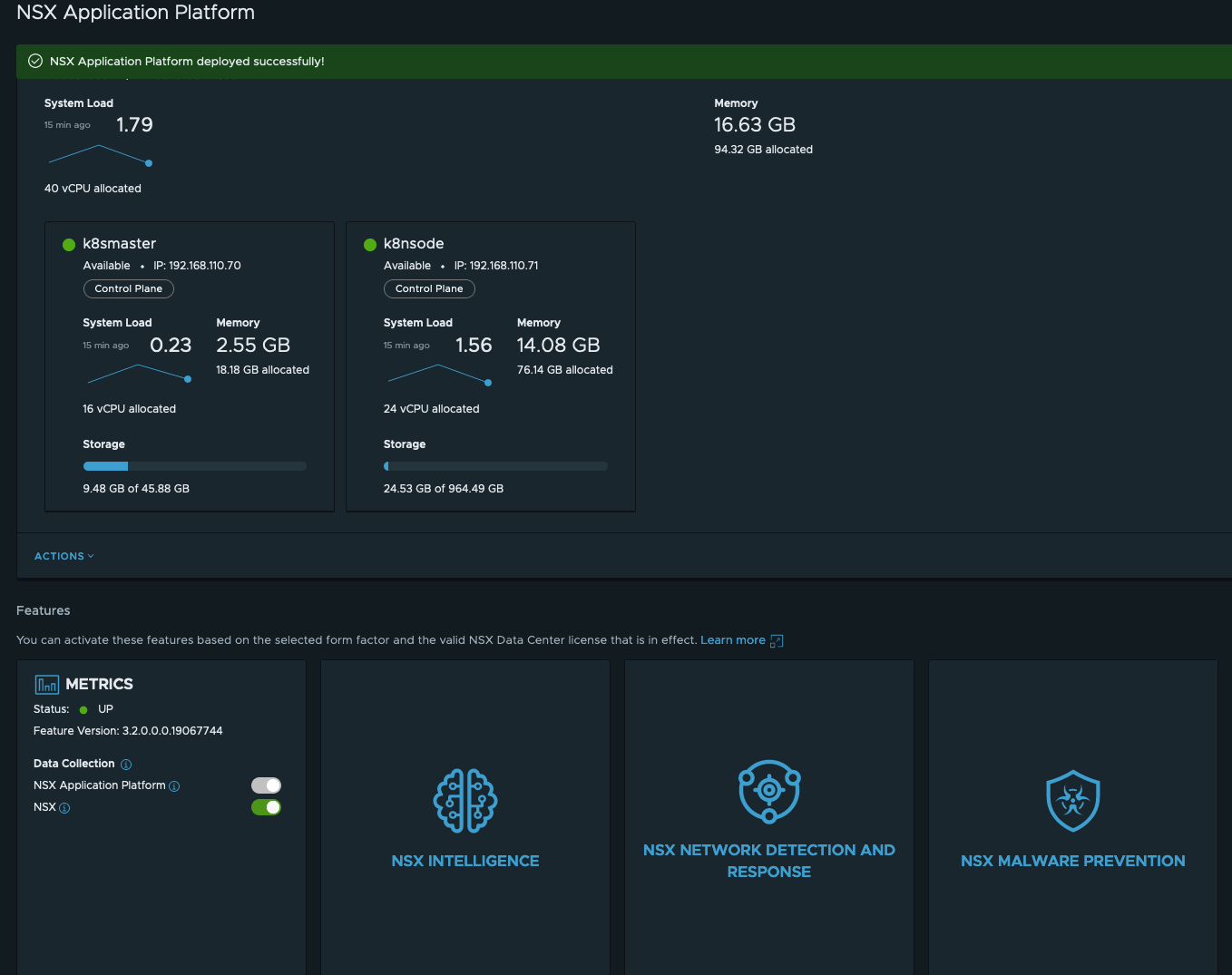The height and width of the screenshot is (975, 1232).
Task: Expand the ACTIONS dropdown
Action: tap(64, 556)
